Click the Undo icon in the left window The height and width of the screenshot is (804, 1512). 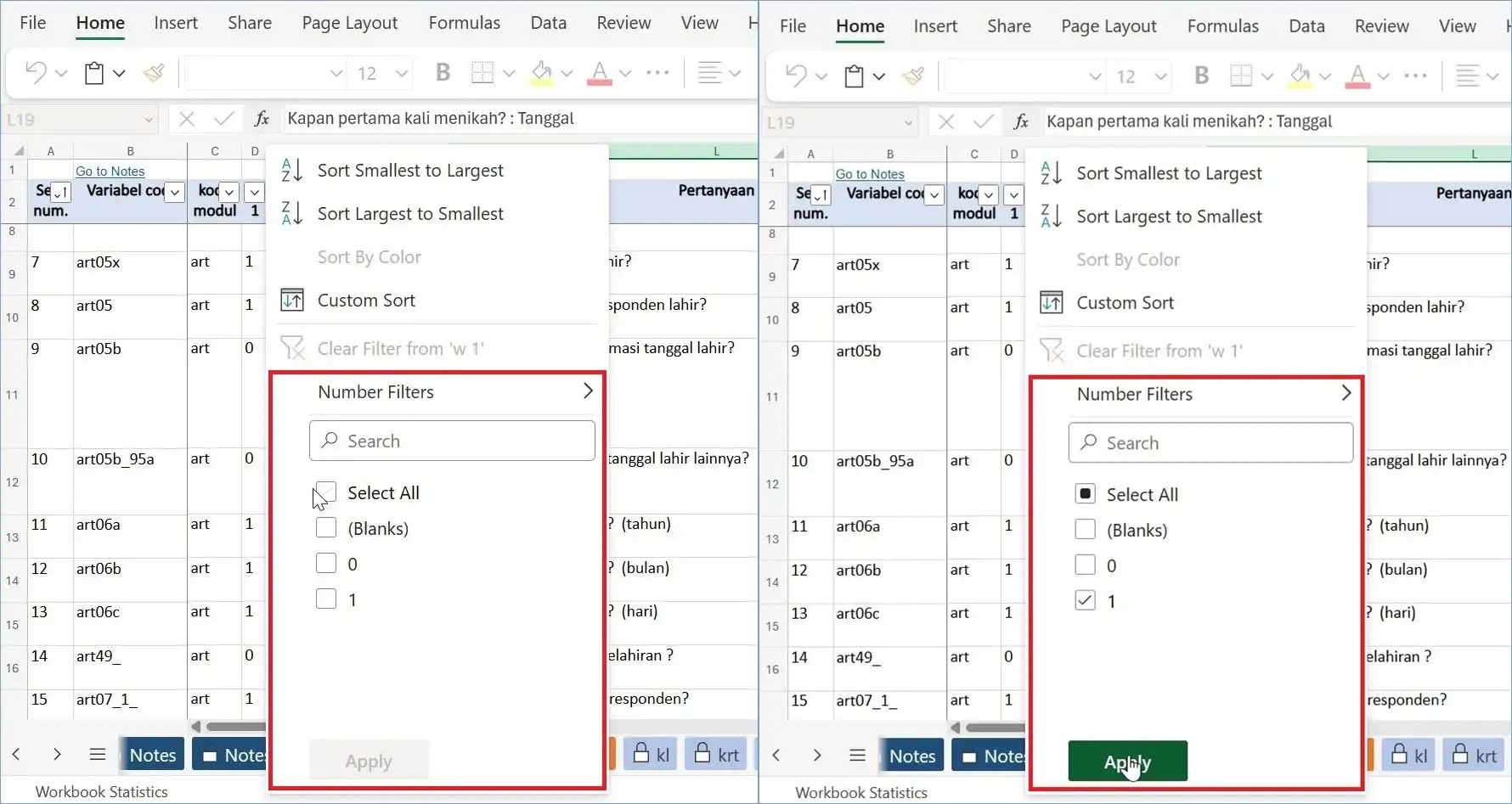[x=36, y=73]
